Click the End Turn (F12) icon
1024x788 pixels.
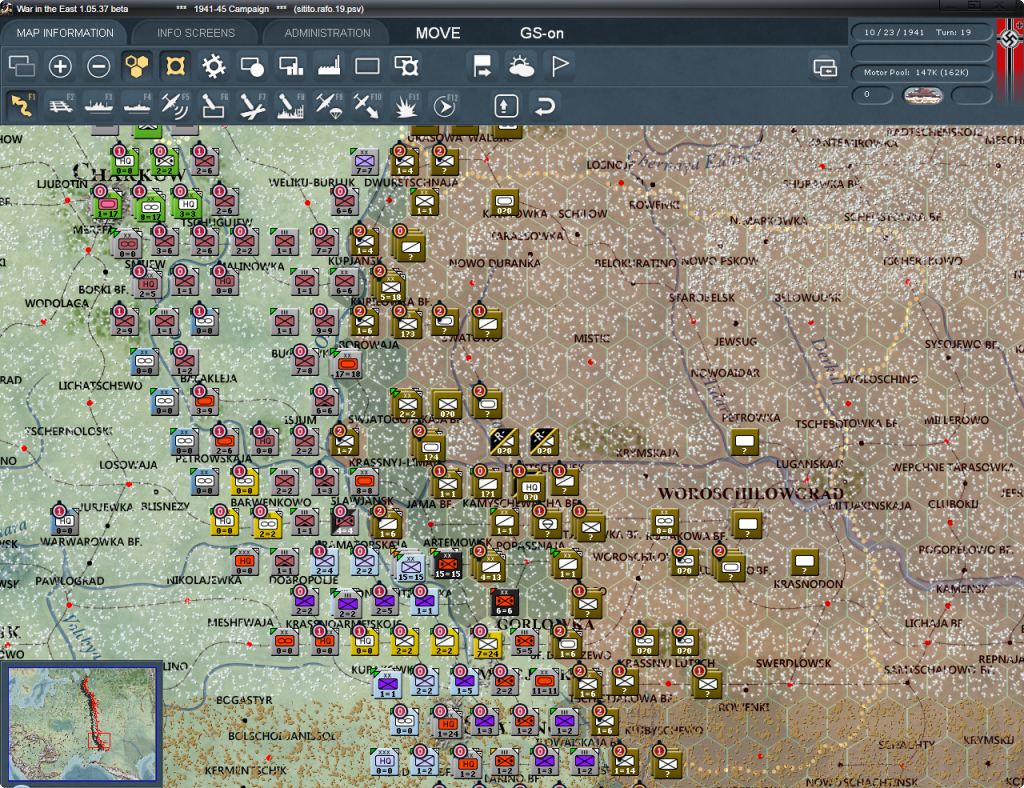[x=444, y=105]
